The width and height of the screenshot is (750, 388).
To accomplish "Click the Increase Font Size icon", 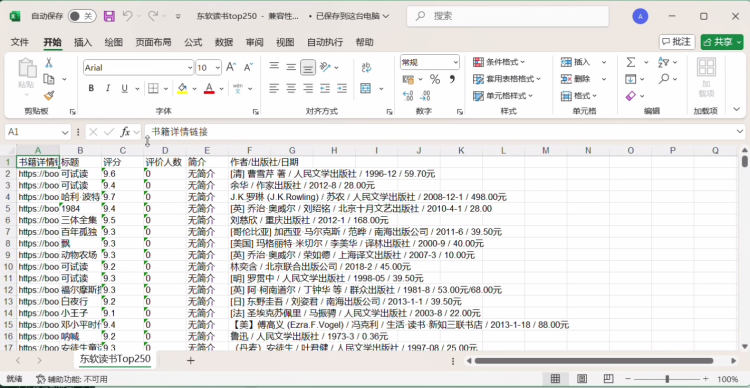I will pos(231,67).
